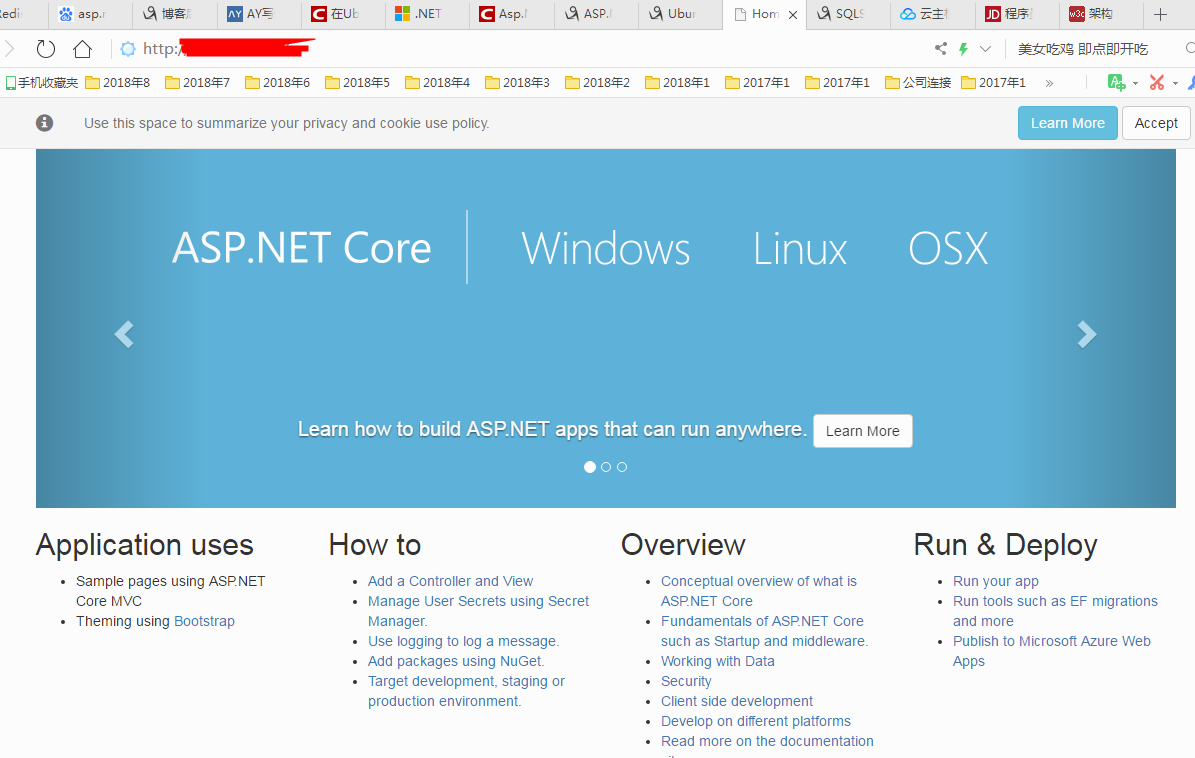The height and width of the screenshot is (758, 1195).
Task: Open the 2018年8 bookmark folder
Action: (x=117, y=82)
